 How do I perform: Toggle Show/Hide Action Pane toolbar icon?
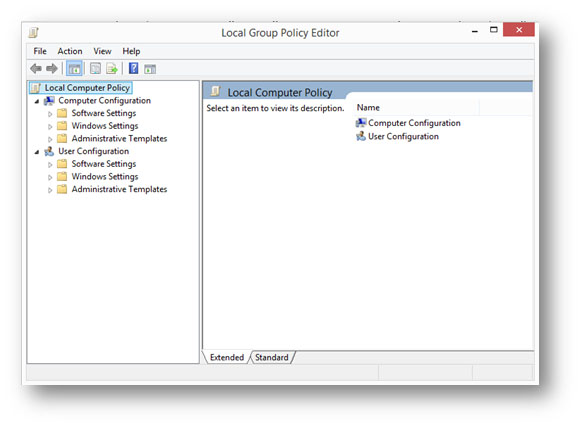pyautogui.click(x=150, y=69)
